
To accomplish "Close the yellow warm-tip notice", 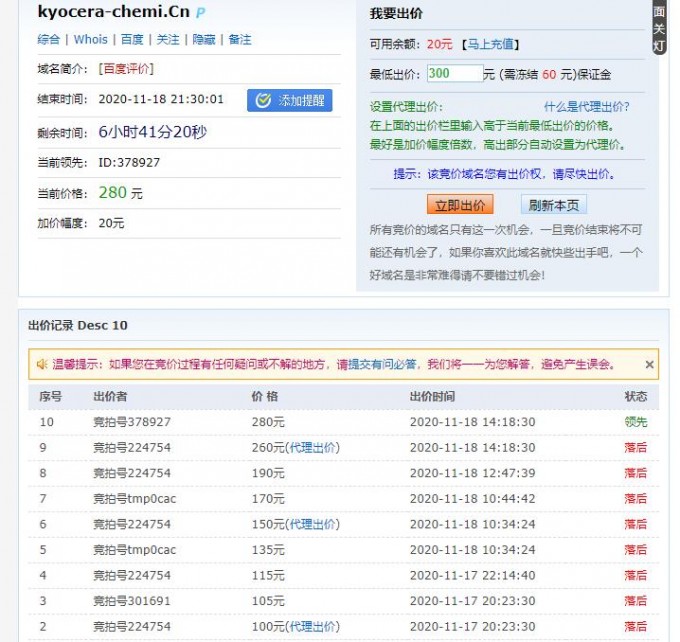I will (649, 365).
